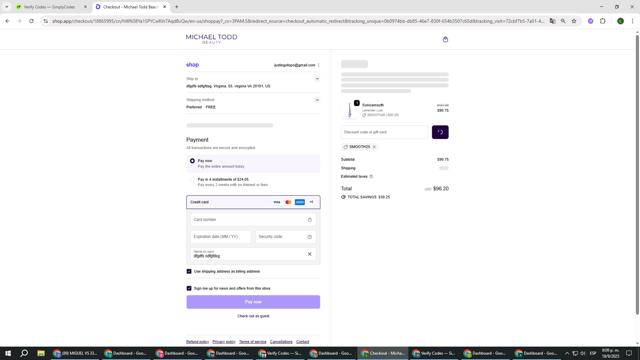Select Pay in 4 installments option
Image resolution: width=640 pixels, height=360 pixels.
(192, 180)
